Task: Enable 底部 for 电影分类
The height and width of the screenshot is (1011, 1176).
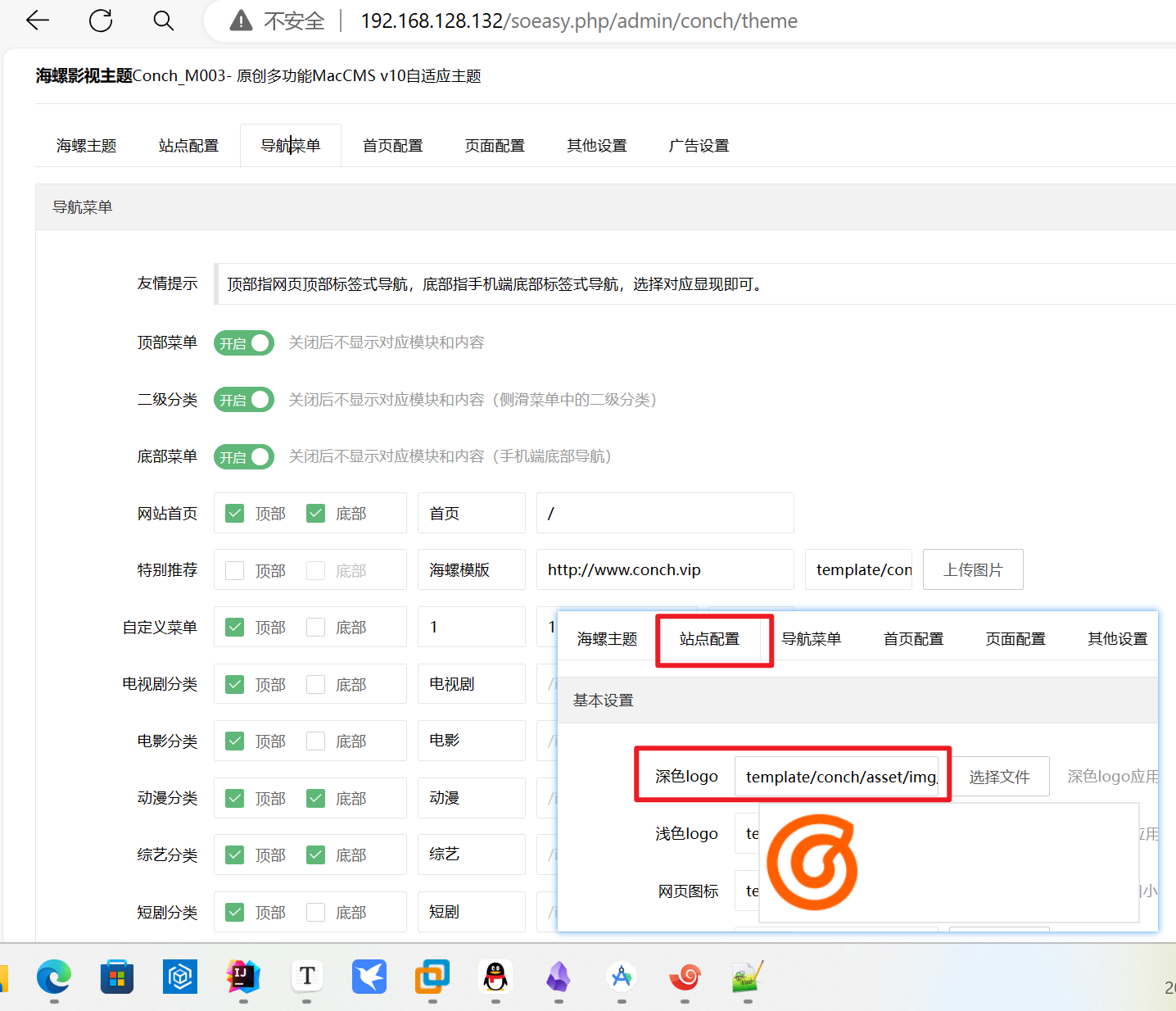Action: coord(316,741)
